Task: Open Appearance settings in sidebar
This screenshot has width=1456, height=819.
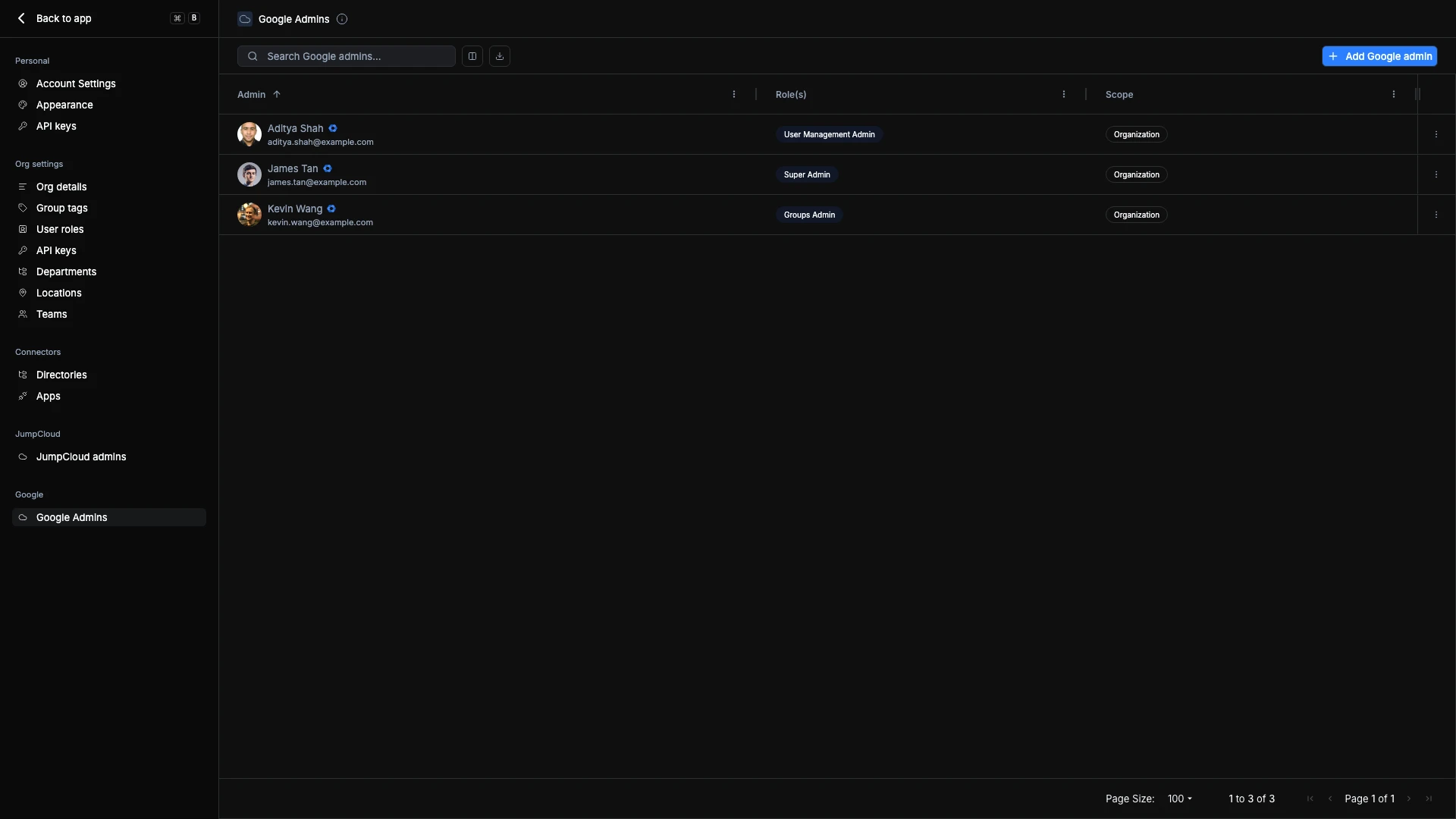Action: coord(64,105)
